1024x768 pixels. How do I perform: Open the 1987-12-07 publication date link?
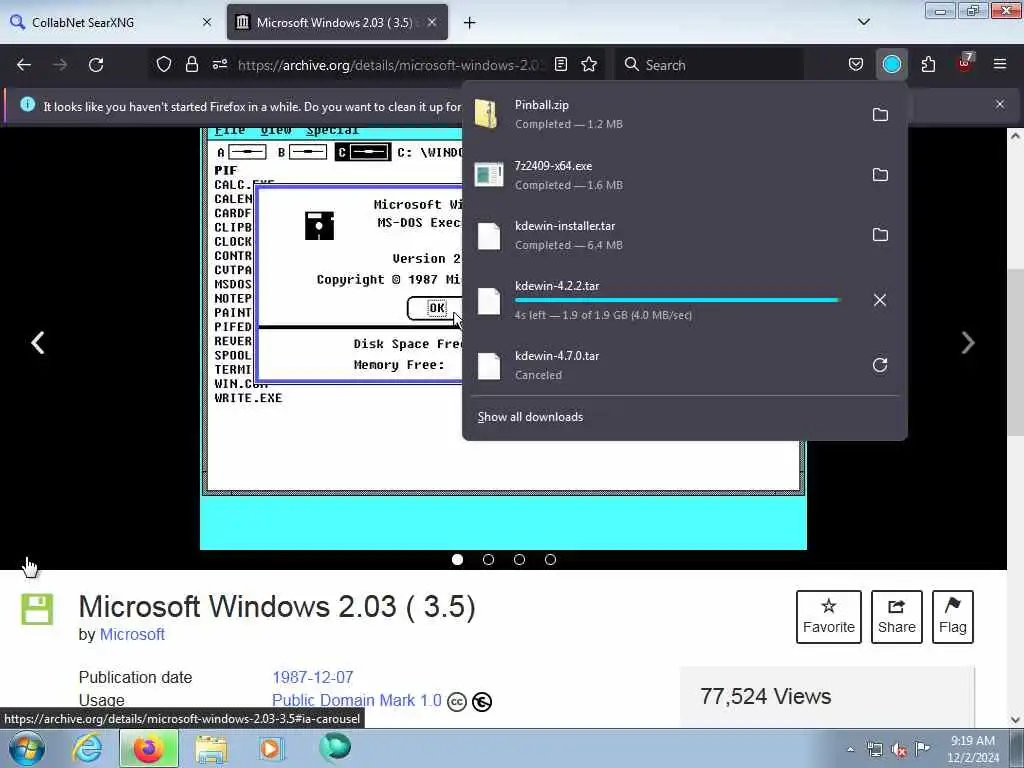[x=313, y=677]
